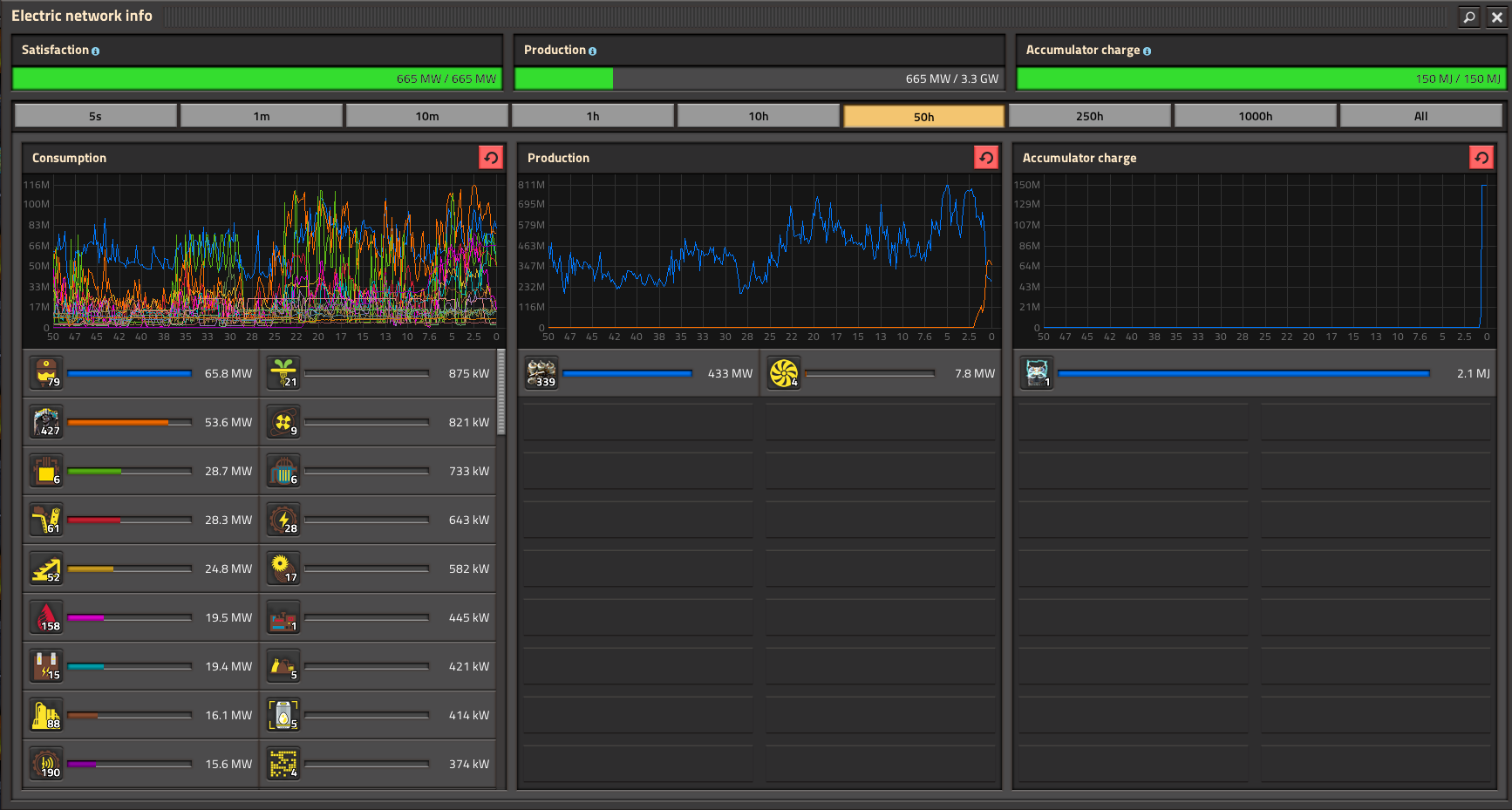Click the Satisfaction progress bar

[x=257, y=78]
